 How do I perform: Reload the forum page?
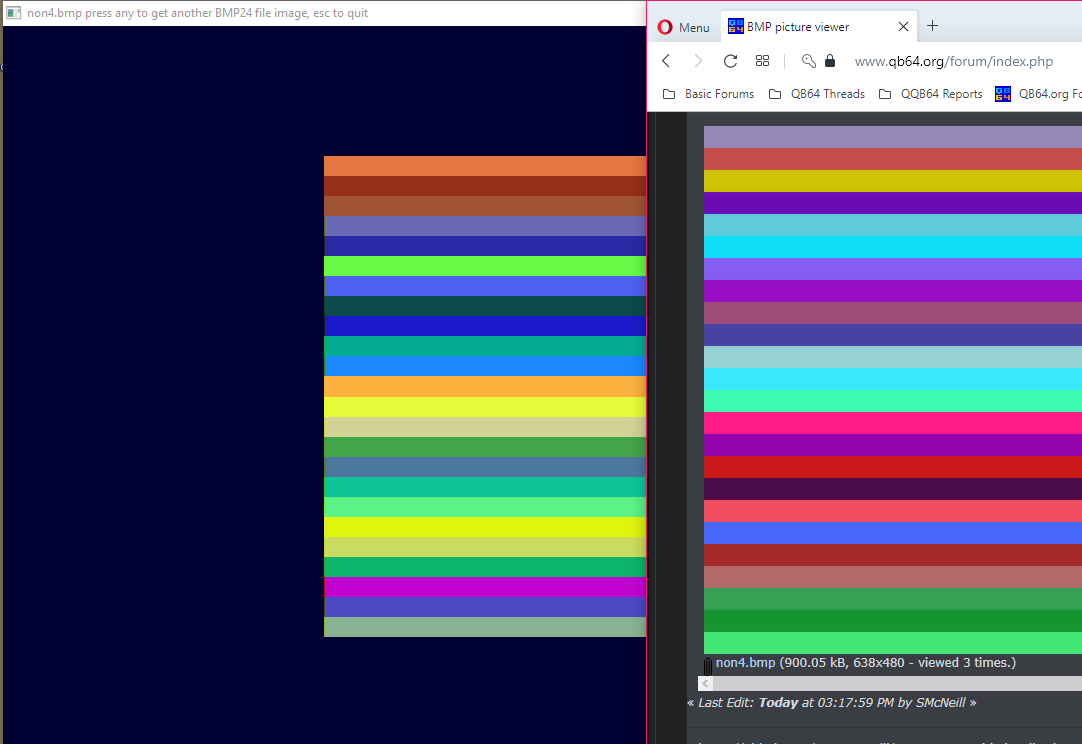[730, 61]
